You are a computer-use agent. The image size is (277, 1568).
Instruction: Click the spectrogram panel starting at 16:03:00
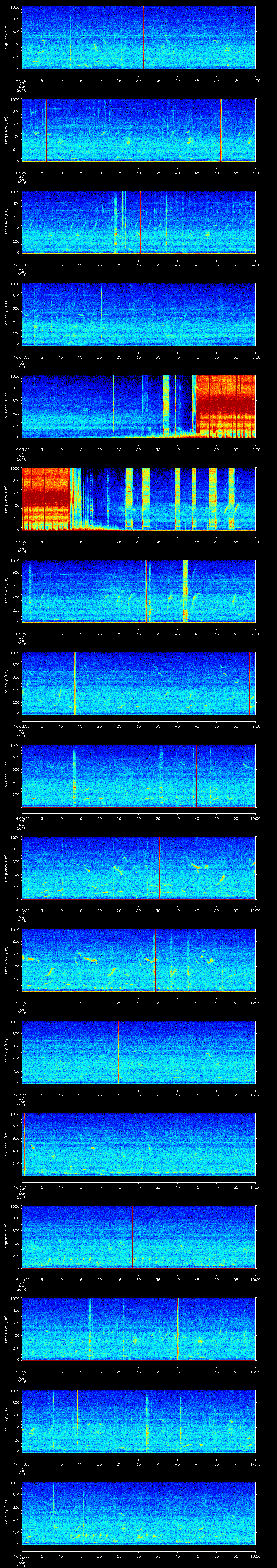138,222
